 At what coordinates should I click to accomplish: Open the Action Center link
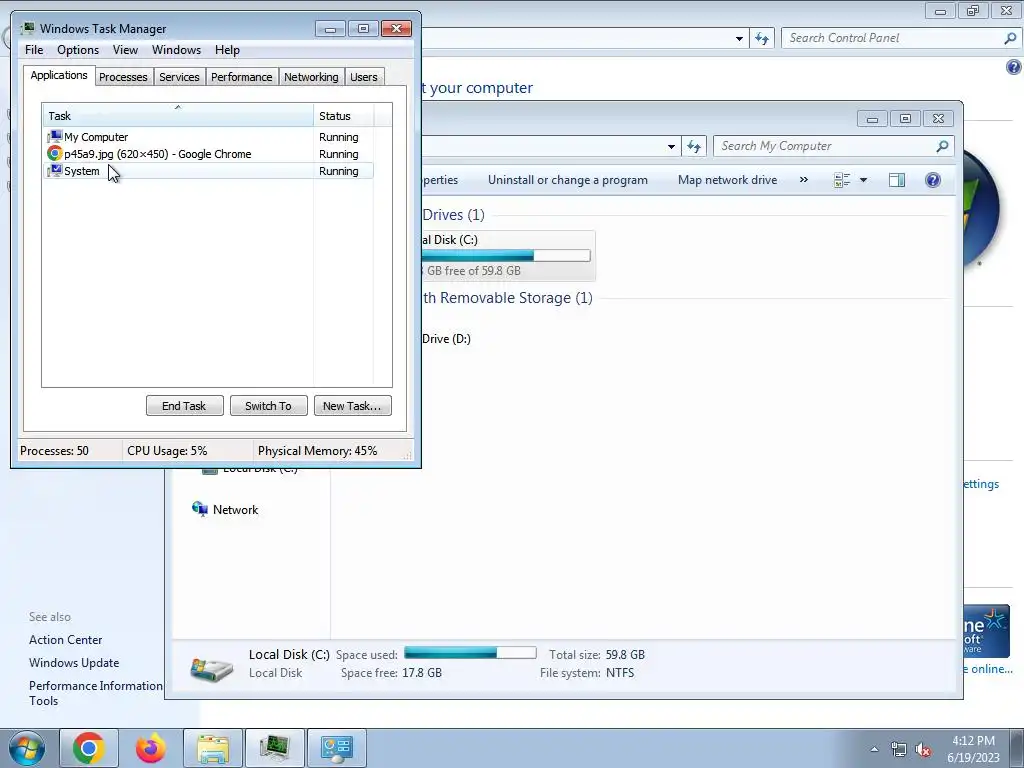coord(65,640)
